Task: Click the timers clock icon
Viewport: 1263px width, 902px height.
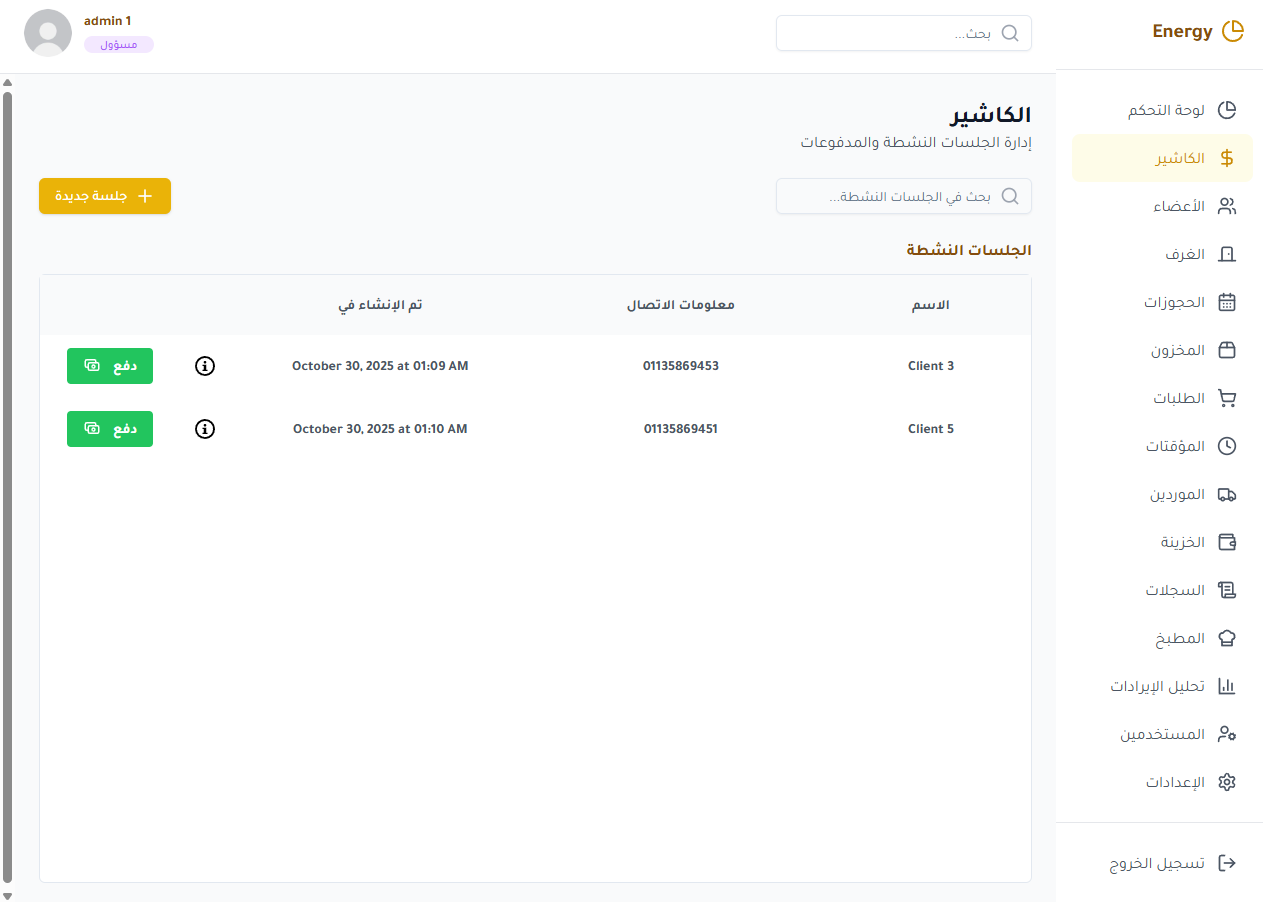Action: [1227, 446]
